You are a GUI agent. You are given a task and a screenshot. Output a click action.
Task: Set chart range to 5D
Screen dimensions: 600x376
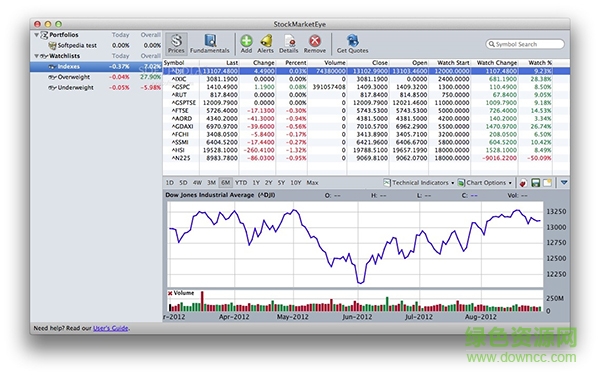coord(183,183)
